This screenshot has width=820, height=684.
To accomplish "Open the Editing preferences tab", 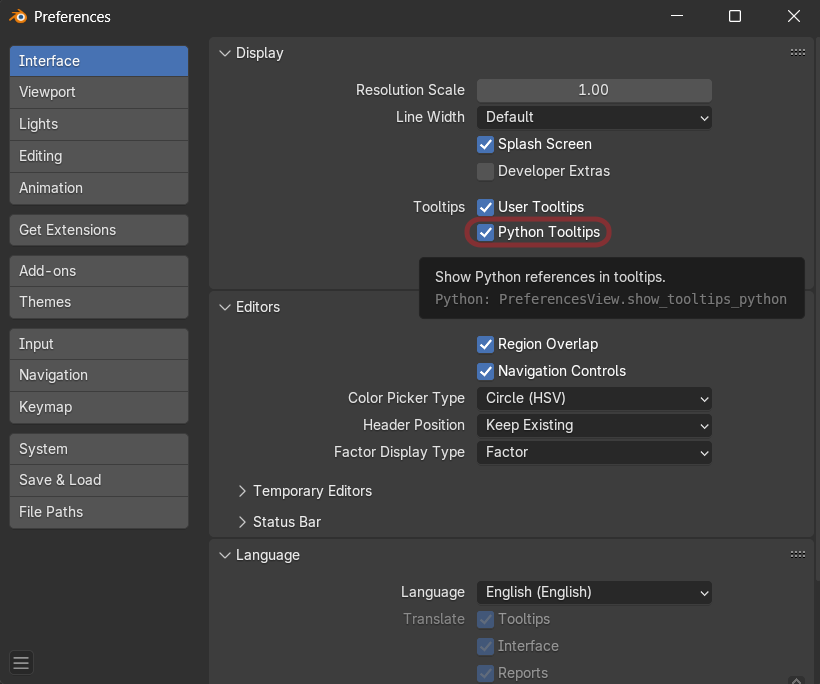I will (99, 156).
